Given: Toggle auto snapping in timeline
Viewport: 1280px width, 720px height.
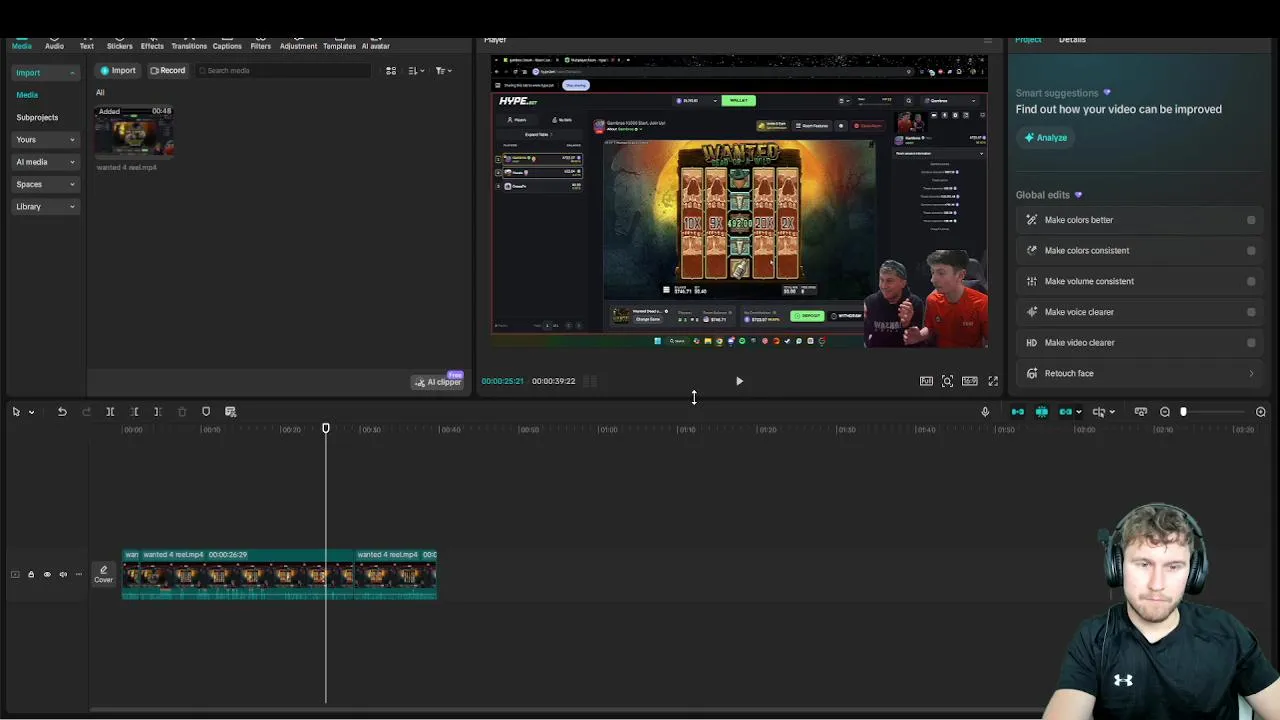Looking at the screenshot, I should pyautogui.click(x=1042, y=412).
